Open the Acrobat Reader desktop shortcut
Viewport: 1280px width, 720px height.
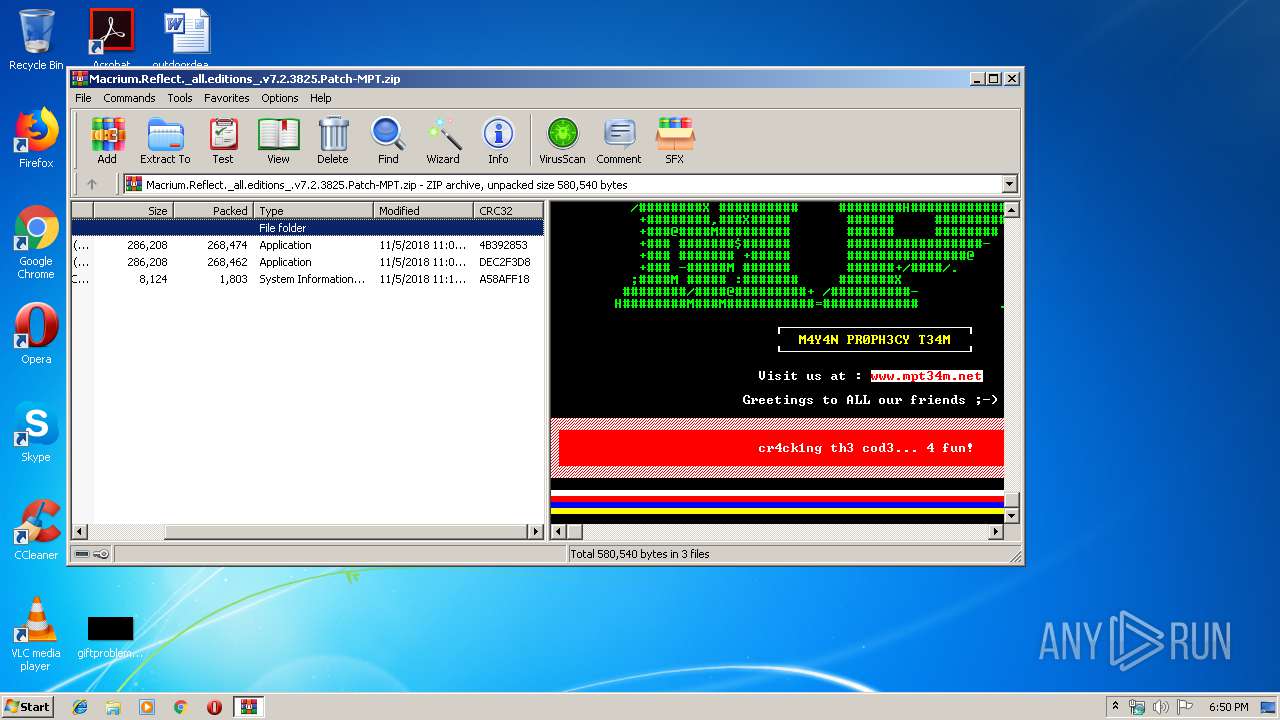[111, 40]
